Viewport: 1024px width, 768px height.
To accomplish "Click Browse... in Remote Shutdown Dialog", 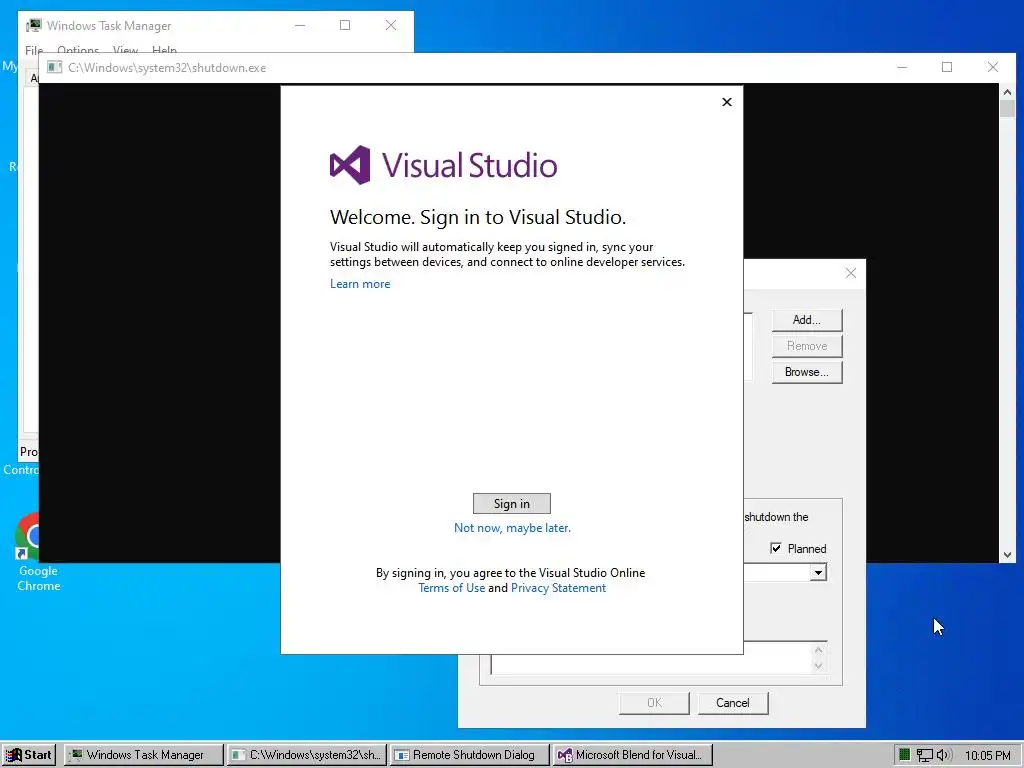I will (807, 372).
